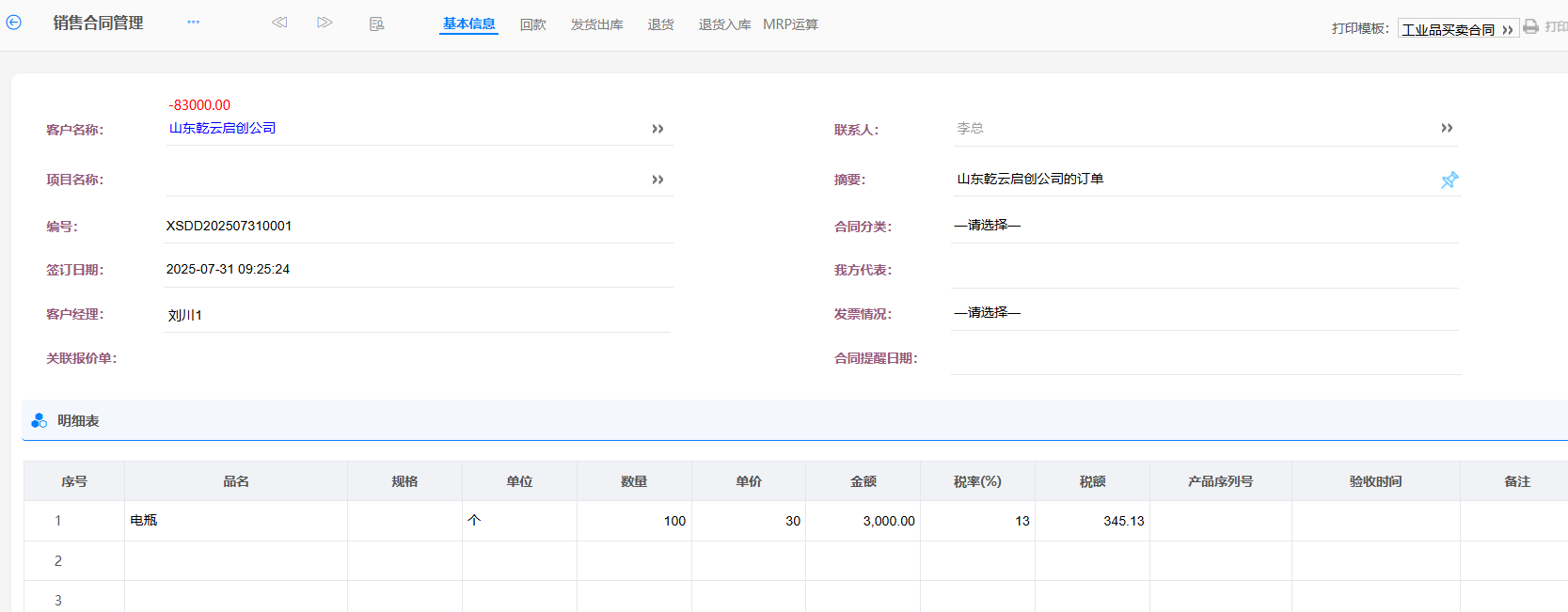Click the 打印 button text
The image size is (1568, 612).
(x=1556, y=27)
